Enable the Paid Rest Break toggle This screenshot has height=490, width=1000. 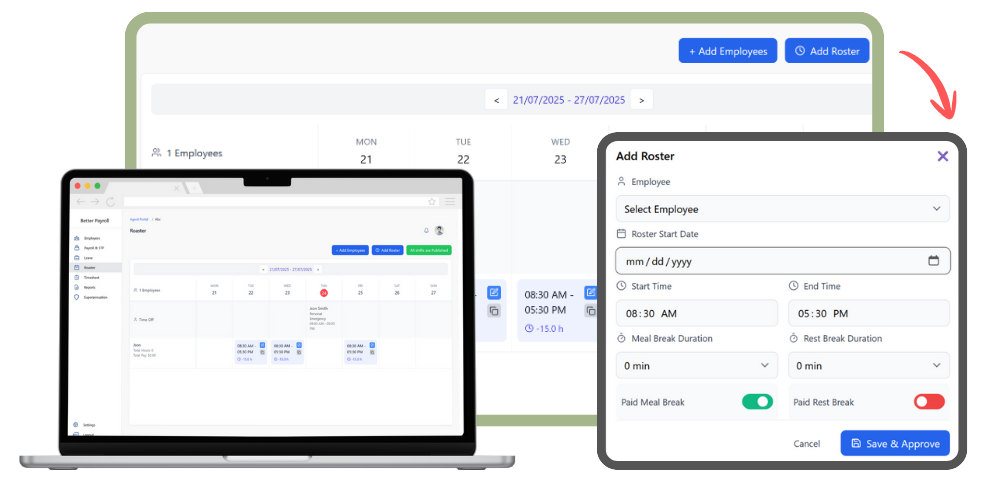tap(929, 402)
